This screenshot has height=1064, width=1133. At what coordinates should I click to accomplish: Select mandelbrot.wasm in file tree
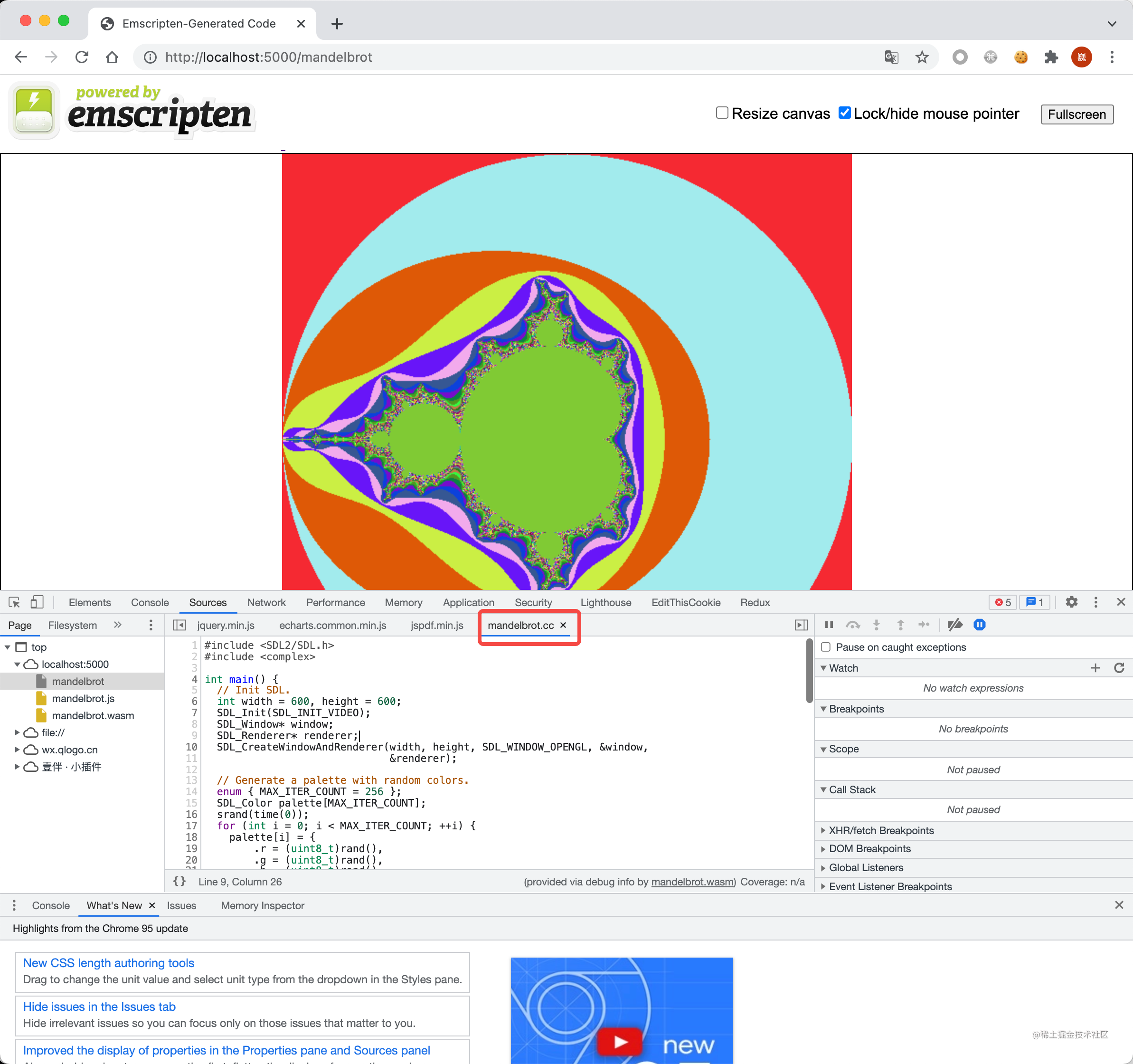(93, 716)
